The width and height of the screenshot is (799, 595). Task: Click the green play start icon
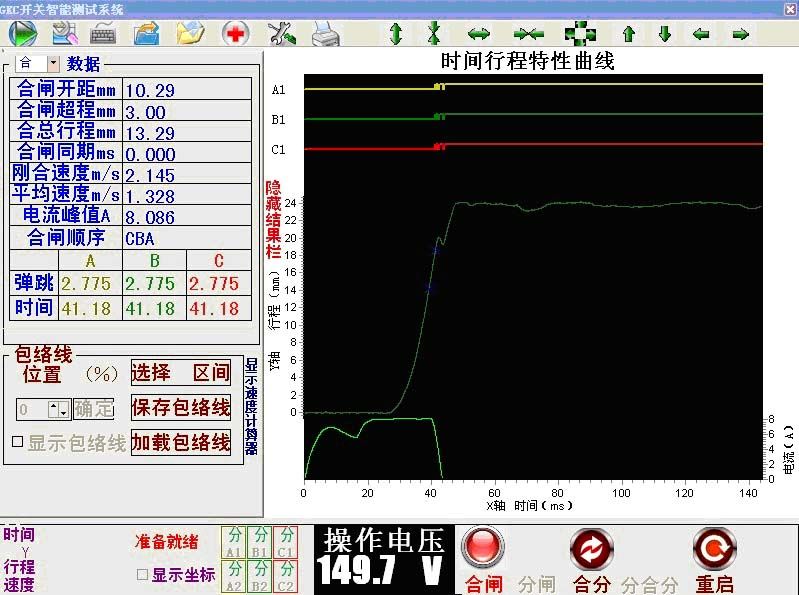[x=23, y=34]
